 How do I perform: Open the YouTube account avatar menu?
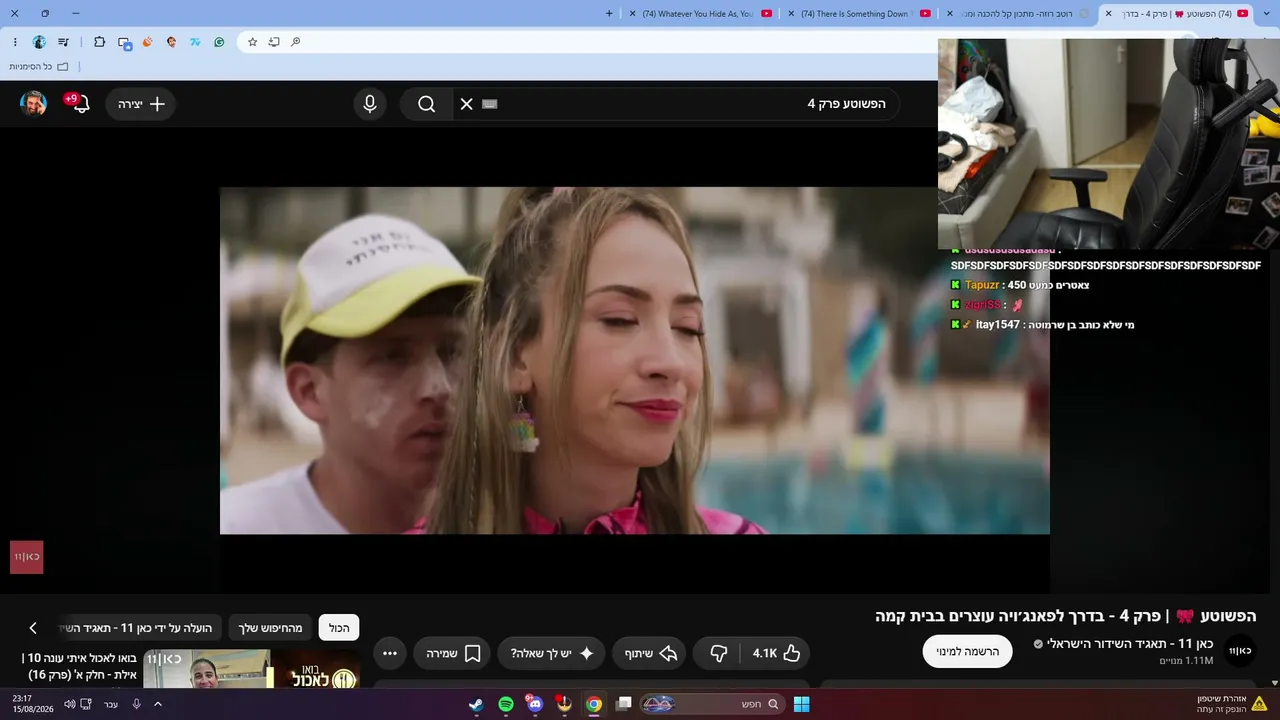(x=34, y=104)
